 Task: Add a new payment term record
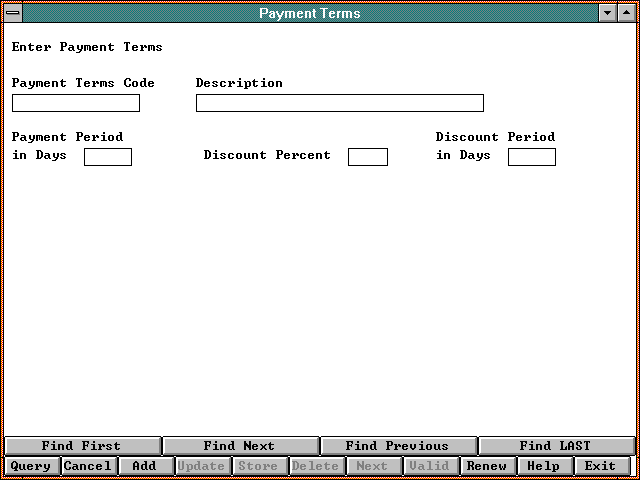pos(145,466)
